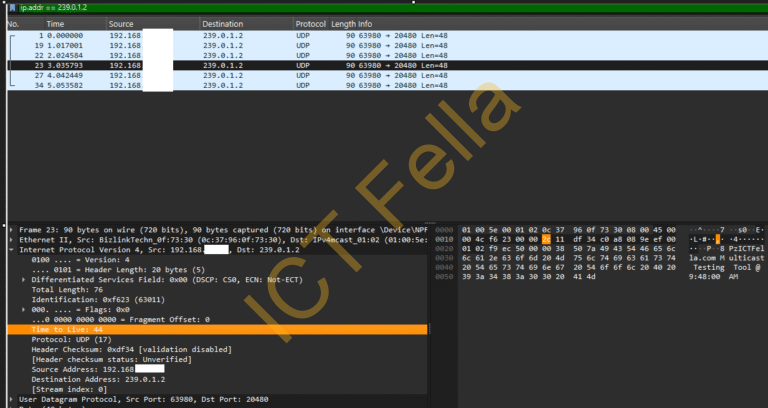Expand the Ethernet II details node
The image size is (768, 408).
click(x=11, y=240)
